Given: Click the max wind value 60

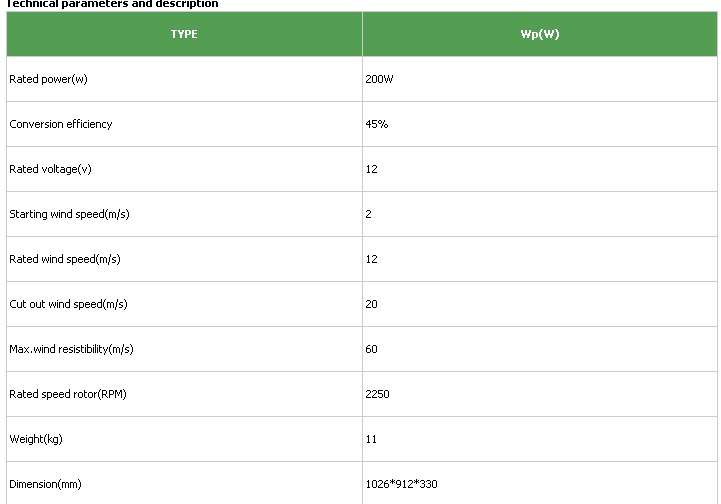Looking at the screenshot, I should 372,349.
